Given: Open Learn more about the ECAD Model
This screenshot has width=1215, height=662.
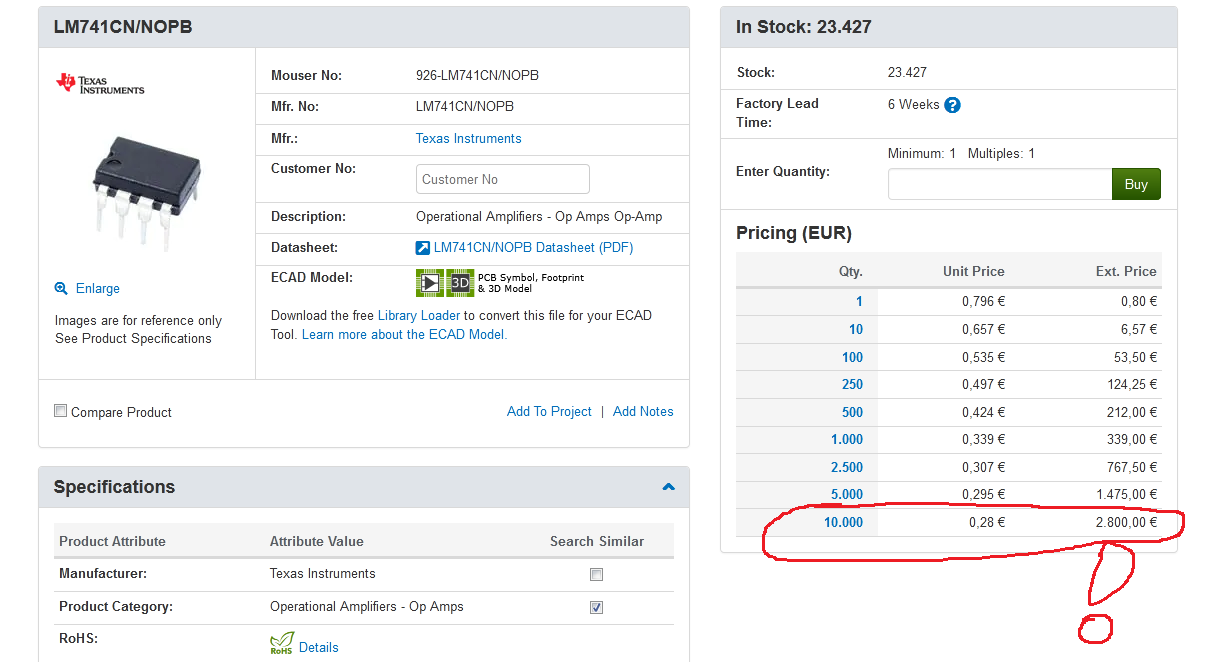Looking at the screenshot, I should coord(404,334).
